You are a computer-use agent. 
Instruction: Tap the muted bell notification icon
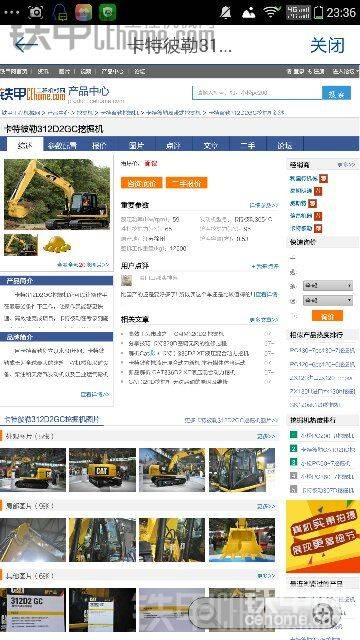coord(225,12)
